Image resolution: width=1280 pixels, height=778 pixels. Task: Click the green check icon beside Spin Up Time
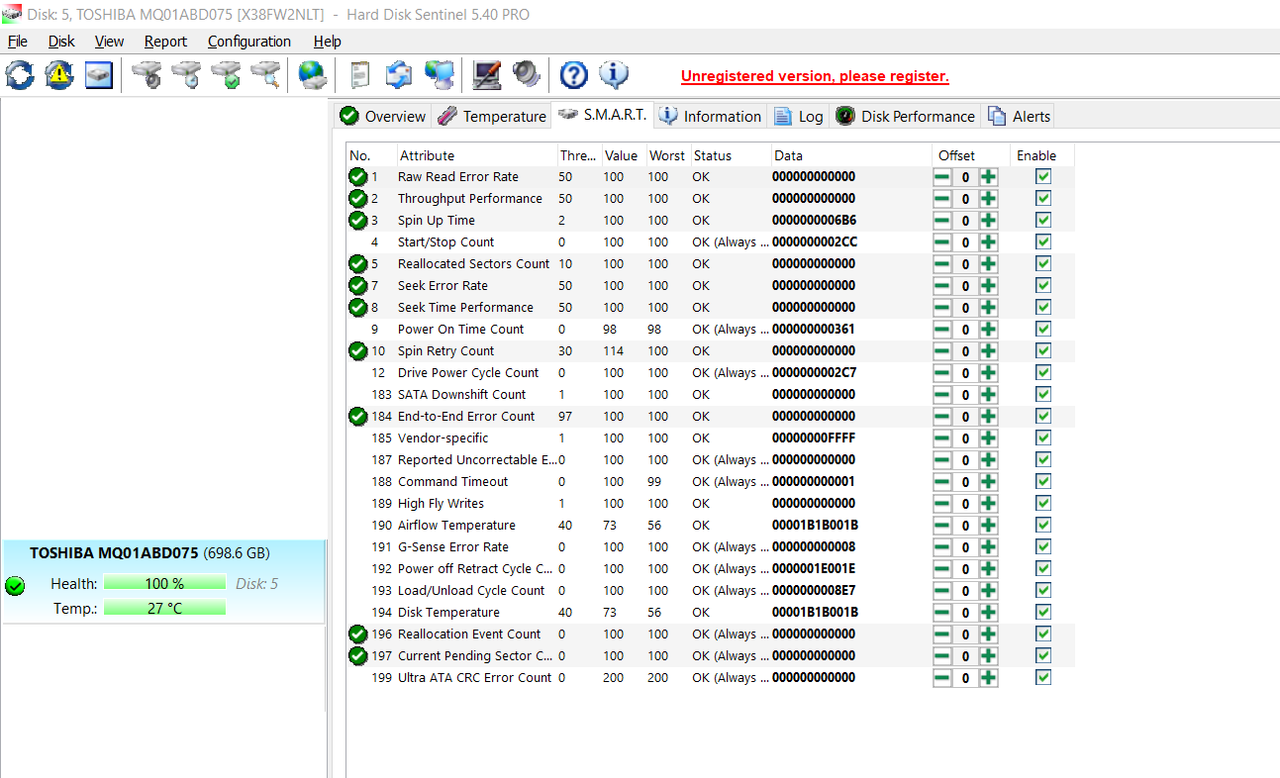pos(358,221)
